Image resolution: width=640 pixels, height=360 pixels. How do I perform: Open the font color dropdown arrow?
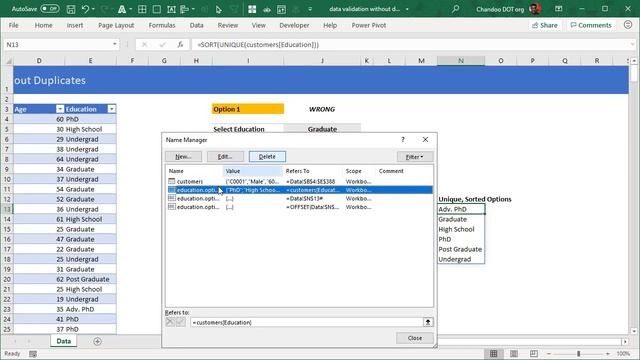(131, 9)
